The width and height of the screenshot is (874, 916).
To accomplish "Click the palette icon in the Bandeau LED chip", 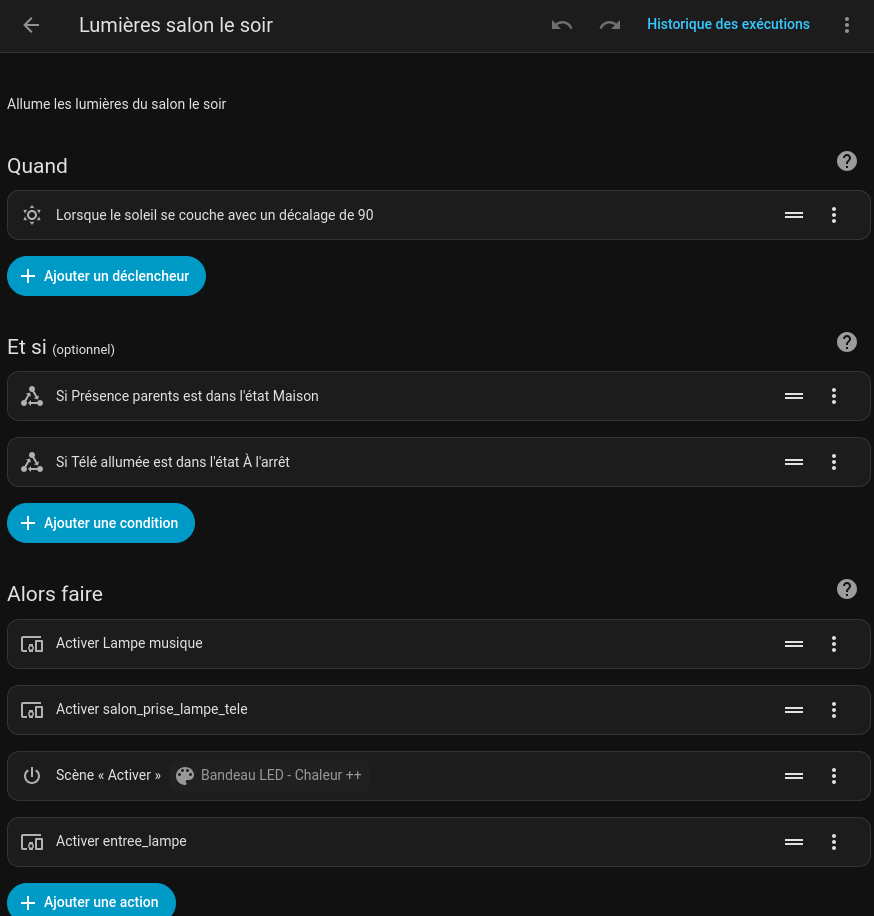I will 185,776.
